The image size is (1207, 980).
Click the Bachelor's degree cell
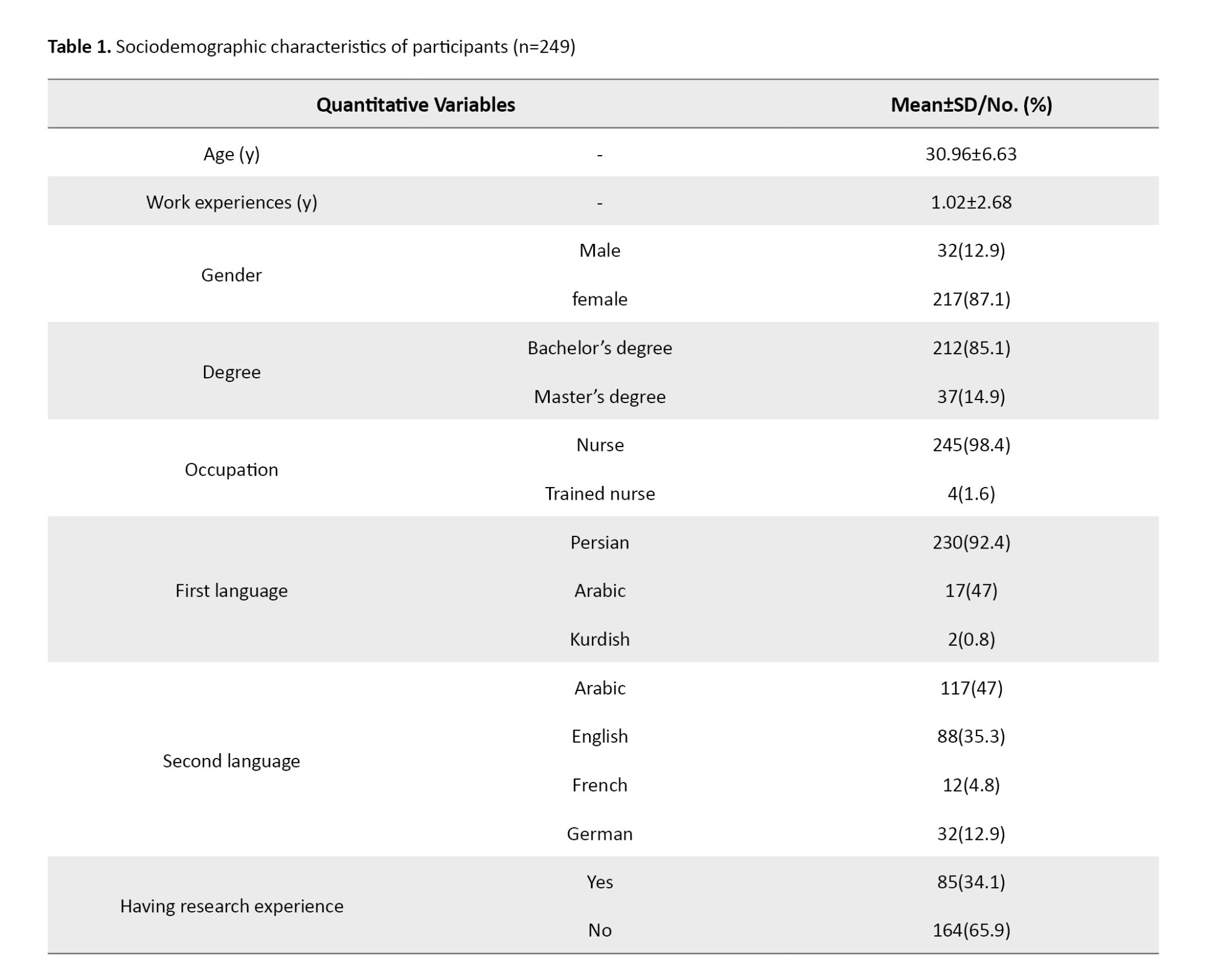tap(599, 348)
